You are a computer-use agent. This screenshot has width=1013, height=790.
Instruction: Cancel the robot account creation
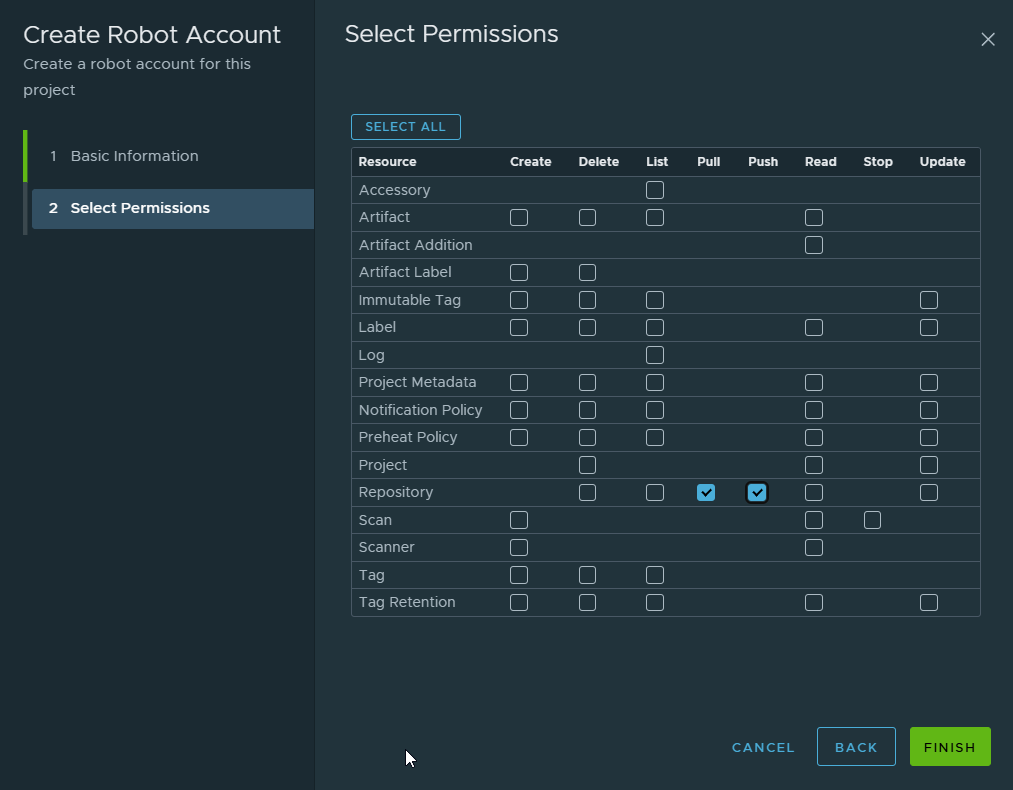763,747
